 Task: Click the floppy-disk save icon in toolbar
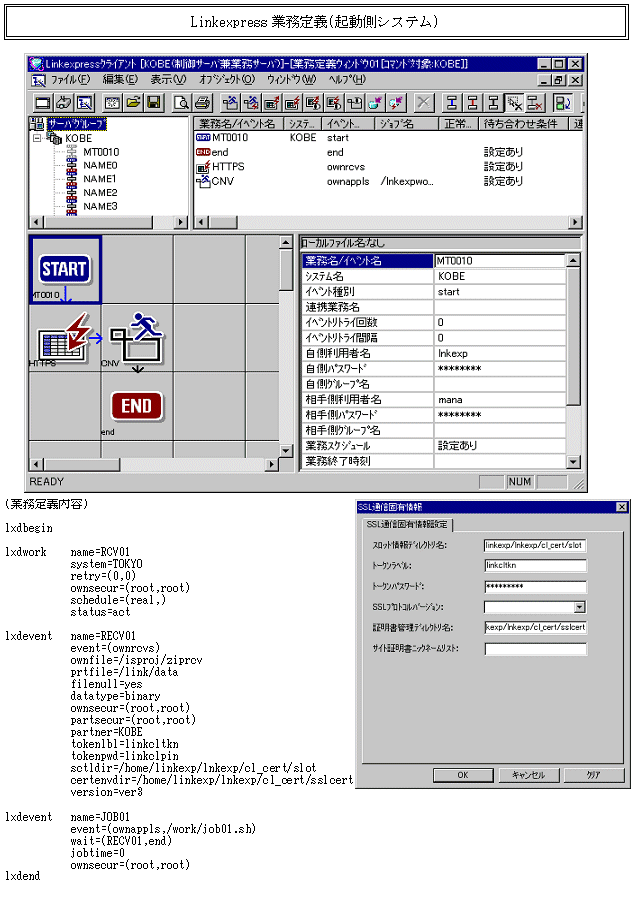[153, 103]
